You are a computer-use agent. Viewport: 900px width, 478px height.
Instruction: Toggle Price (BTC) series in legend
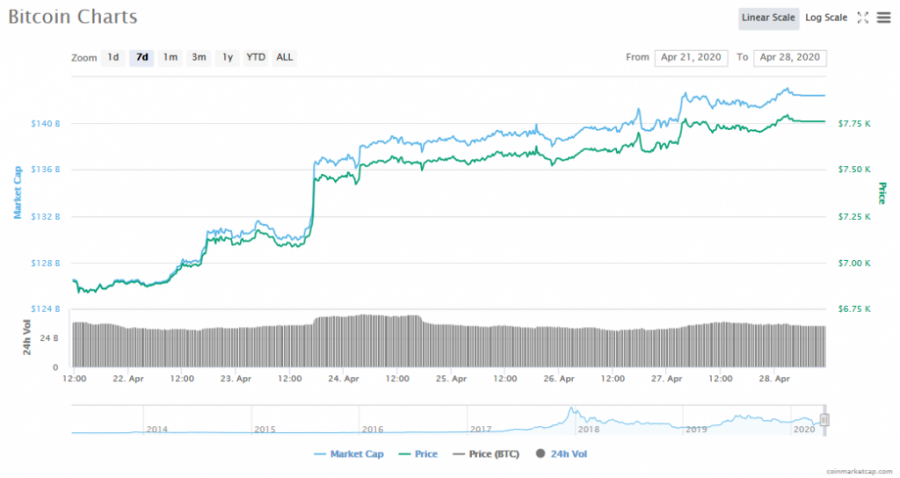(486, 454)
